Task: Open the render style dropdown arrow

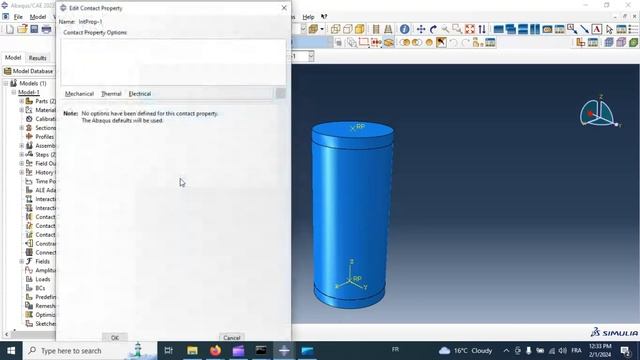Action: click(x=322, y=29)
